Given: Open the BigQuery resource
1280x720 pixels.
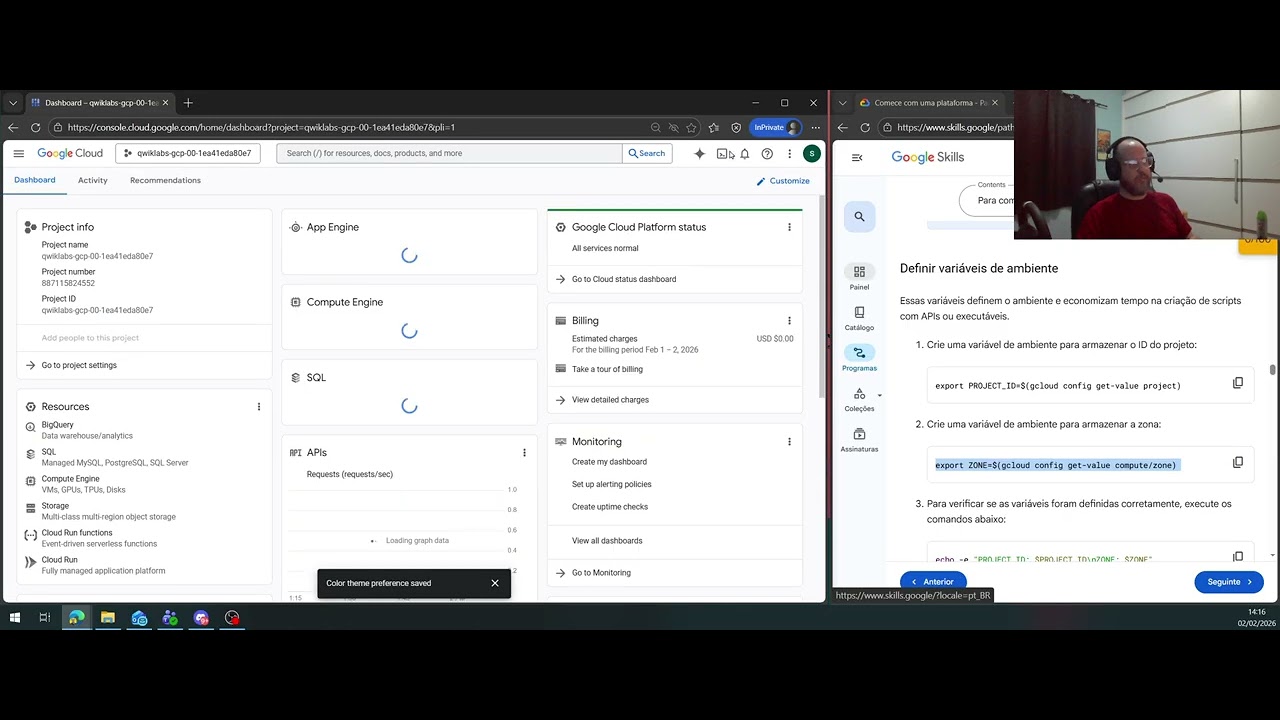Looking at the screenshot, I should point(57,425).
